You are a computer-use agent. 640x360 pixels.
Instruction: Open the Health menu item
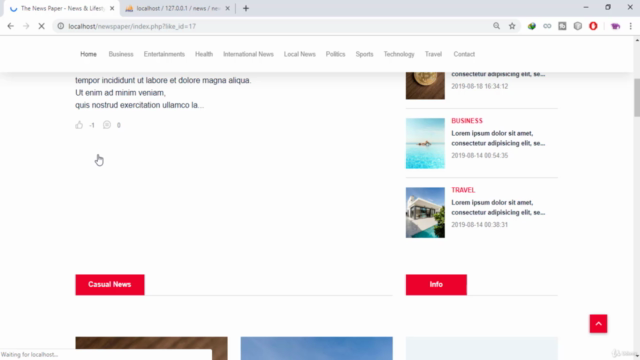pyautogui.click(x=204, y=54)
